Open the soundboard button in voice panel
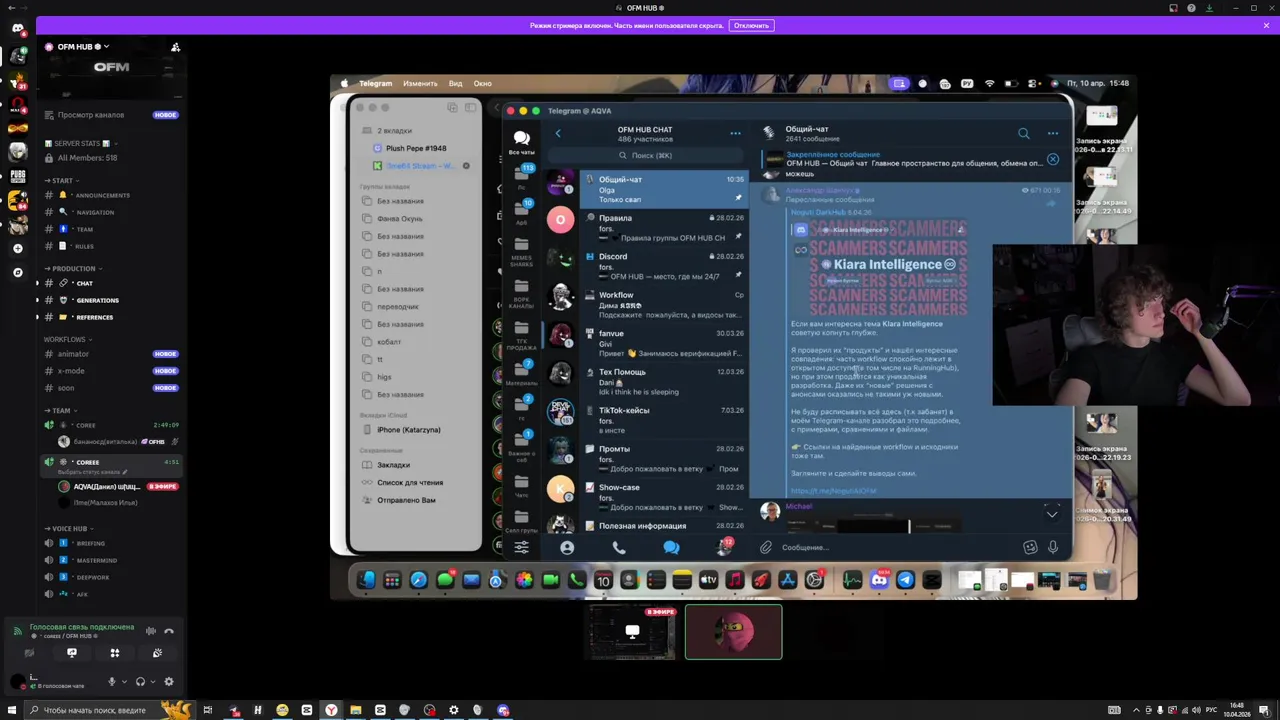The image size is (1280, 720). tap(157, 653)
